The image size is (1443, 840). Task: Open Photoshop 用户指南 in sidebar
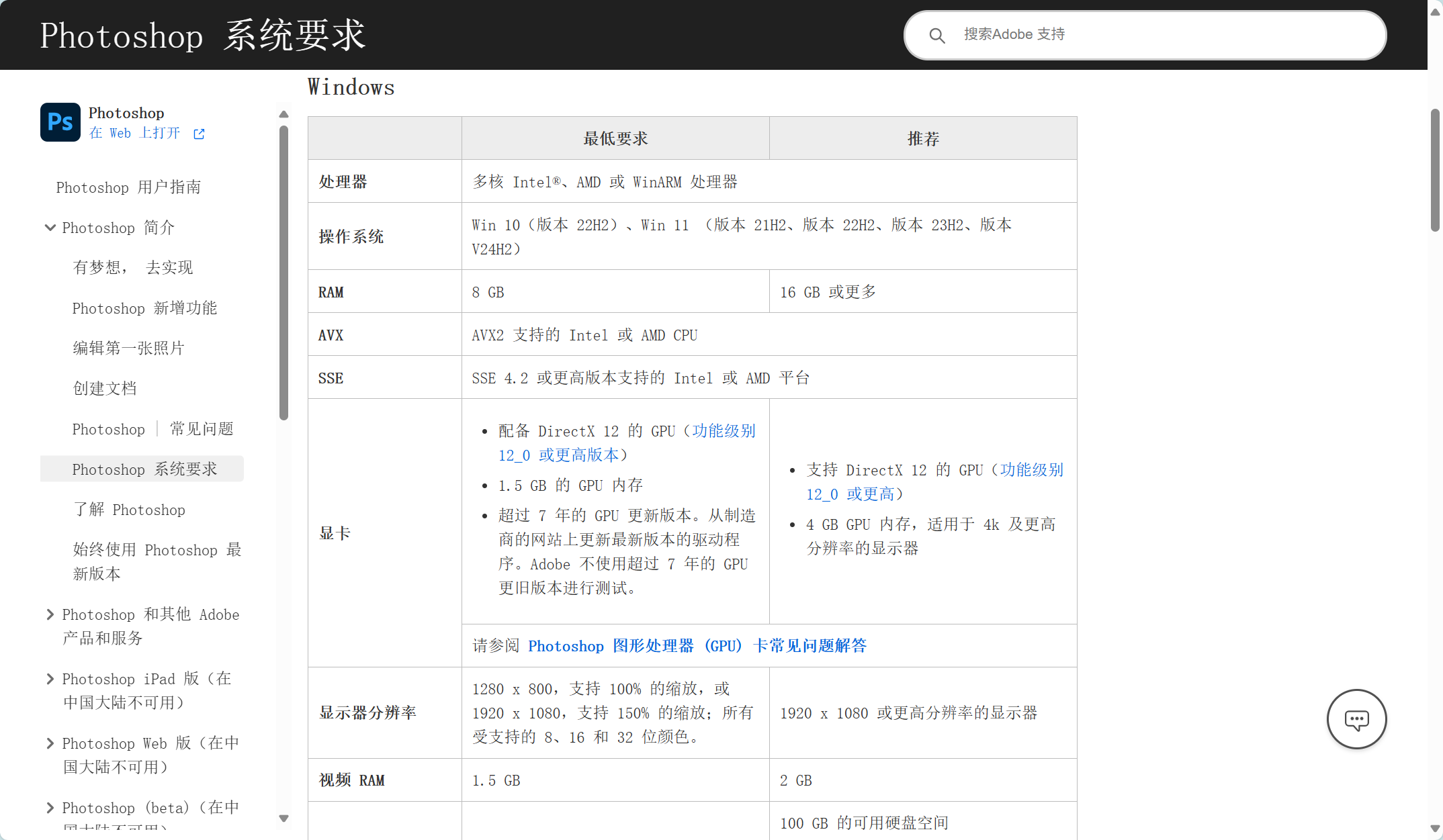[128, 187]
